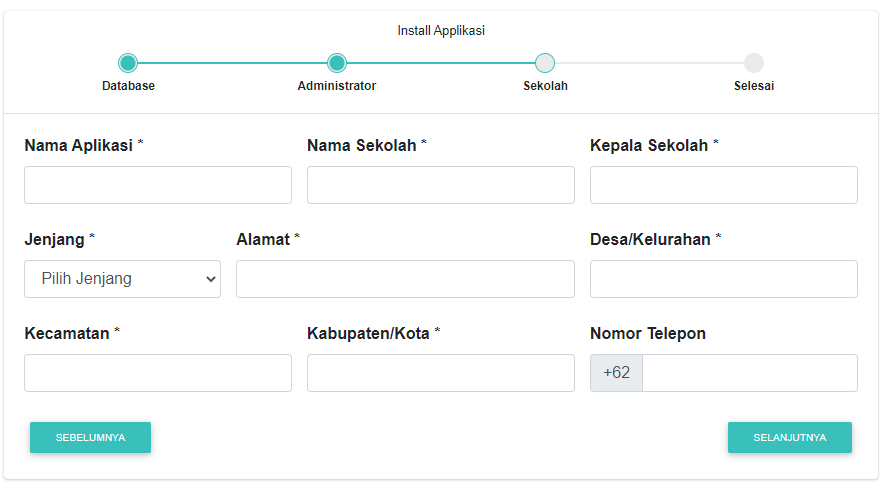
Task: Select the Sekolah step circle
Action: (x=545, y=63)
